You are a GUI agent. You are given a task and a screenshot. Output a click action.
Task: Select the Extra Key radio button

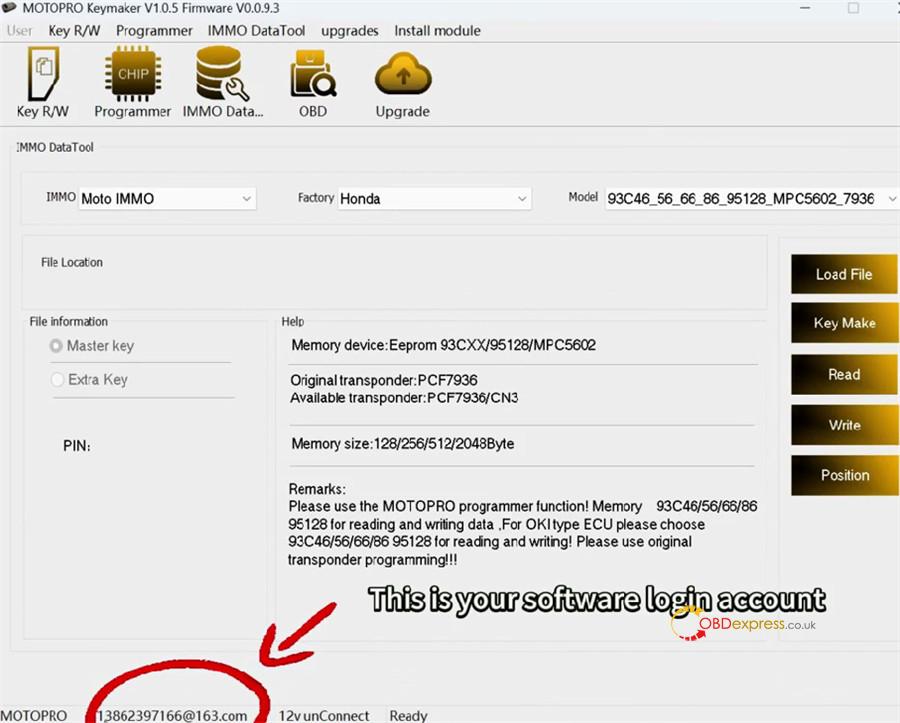[x=57, y=379]
